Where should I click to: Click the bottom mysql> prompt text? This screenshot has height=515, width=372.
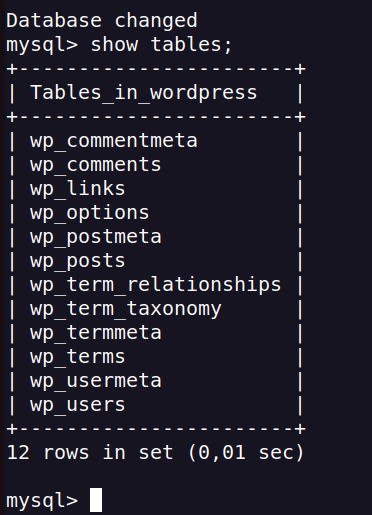pyautogui.click(x=42, y=501)
